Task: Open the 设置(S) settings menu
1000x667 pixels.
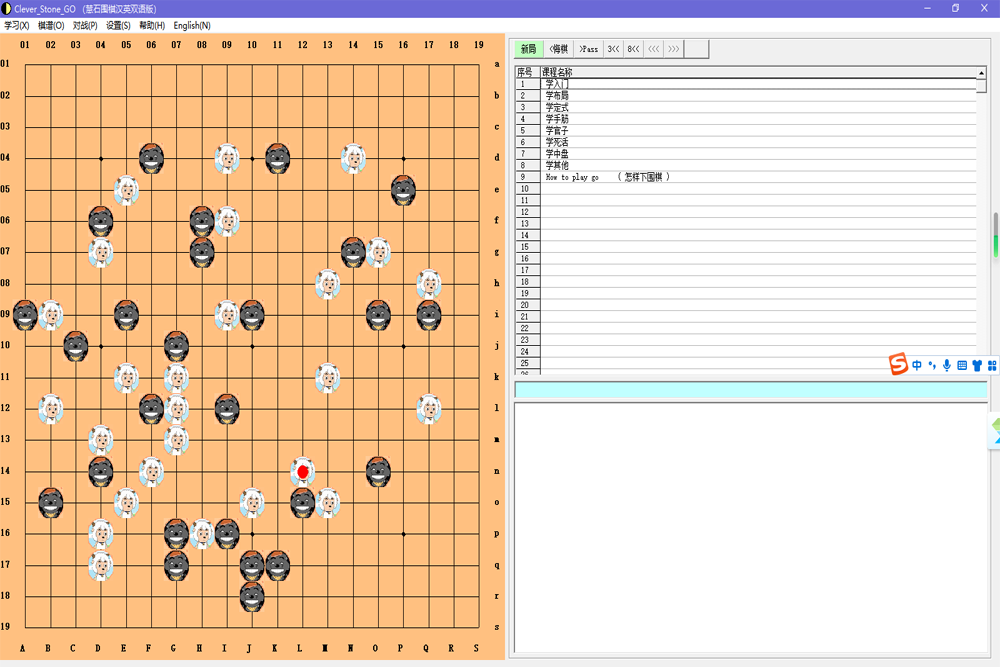Action: (117, 25)
